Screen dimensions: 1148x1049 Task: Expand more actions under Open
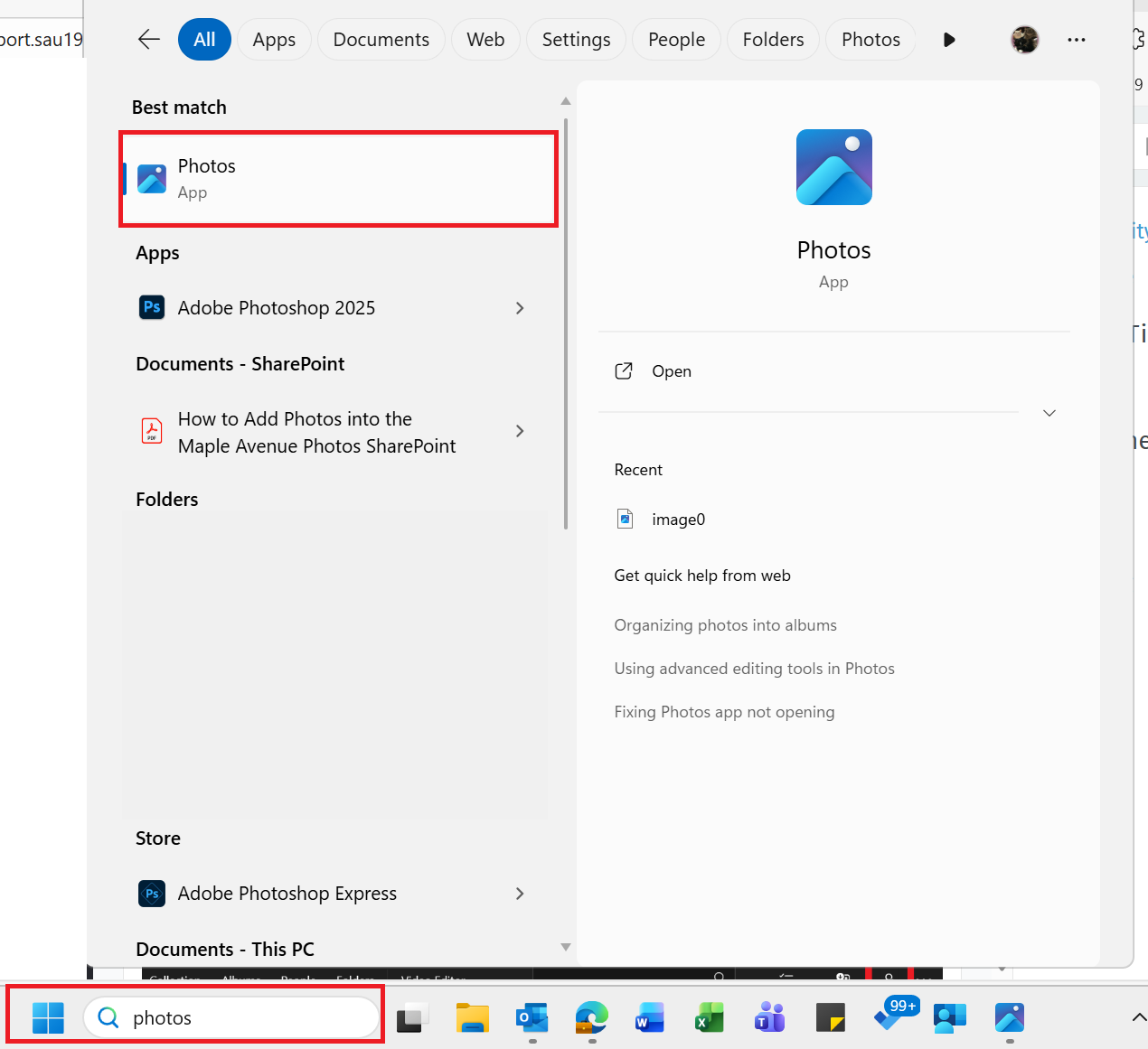click(x=1049, y=413)
